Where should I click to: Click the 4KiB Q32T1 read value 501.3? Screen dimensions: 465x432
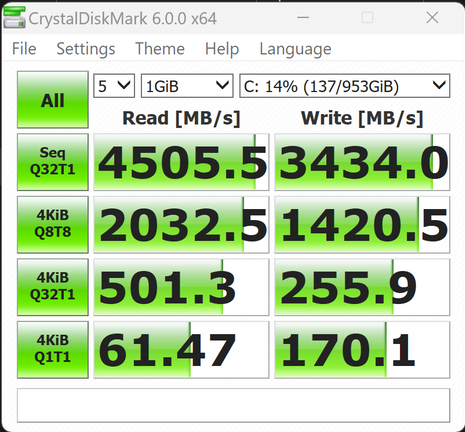181,287
